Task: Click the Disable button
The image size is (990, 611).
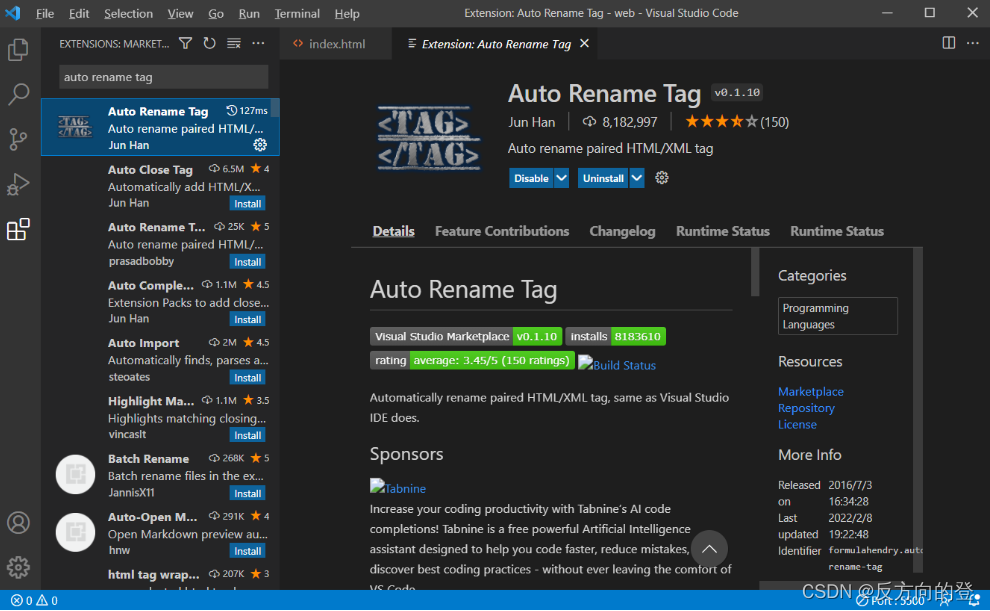Action: click(x=531, y=178)
